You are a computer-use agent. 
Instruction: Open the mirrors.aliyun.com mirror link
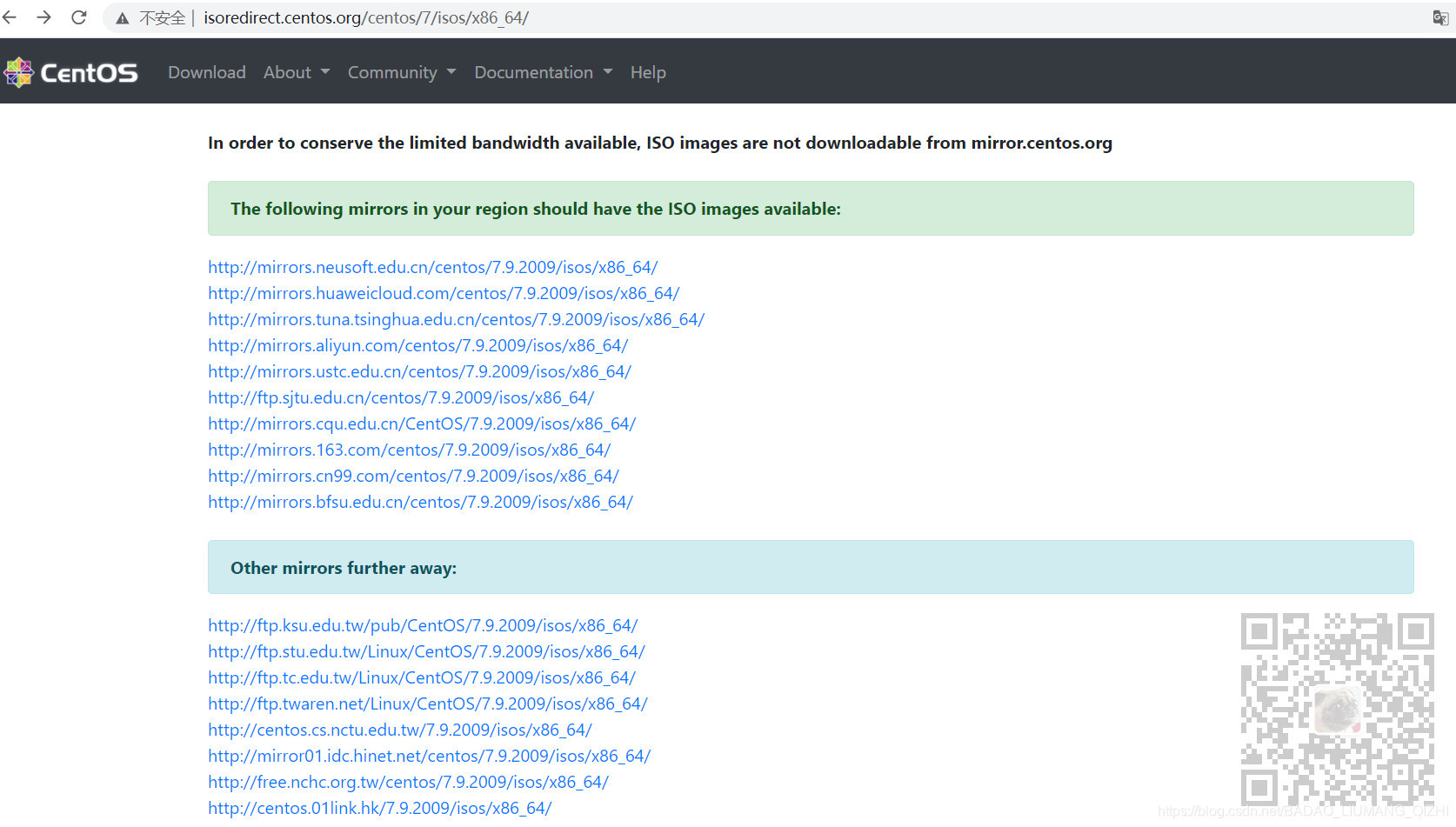coord(417,345)
